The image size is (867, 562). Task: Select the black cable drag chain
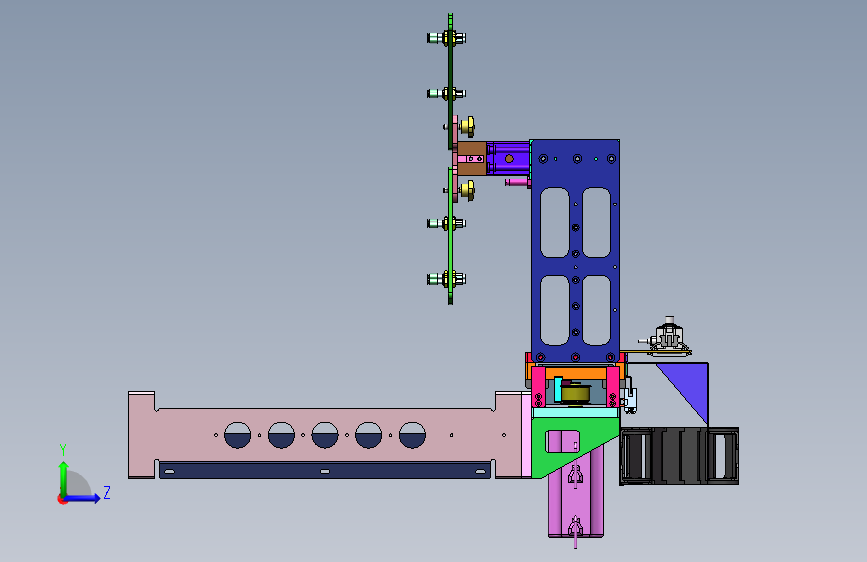[679, 456]
